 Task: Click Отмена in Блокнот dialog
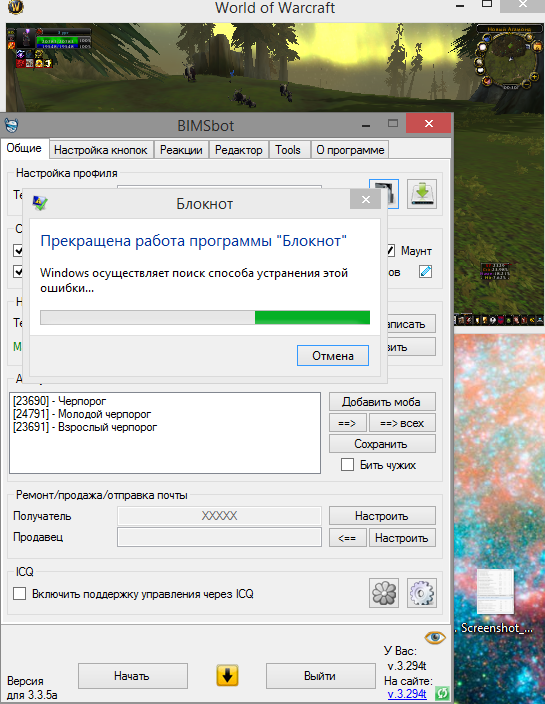click(x=333, y=356)
